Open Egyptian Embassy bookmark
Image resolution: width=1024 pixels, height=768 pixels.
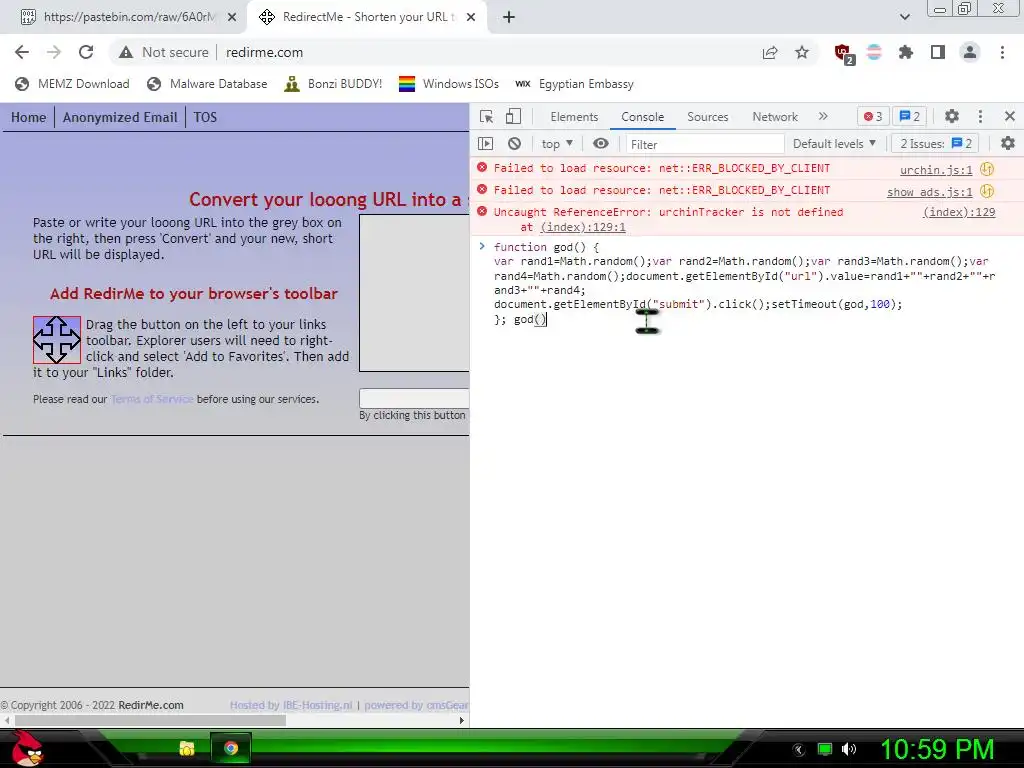(x=574, y=84)
